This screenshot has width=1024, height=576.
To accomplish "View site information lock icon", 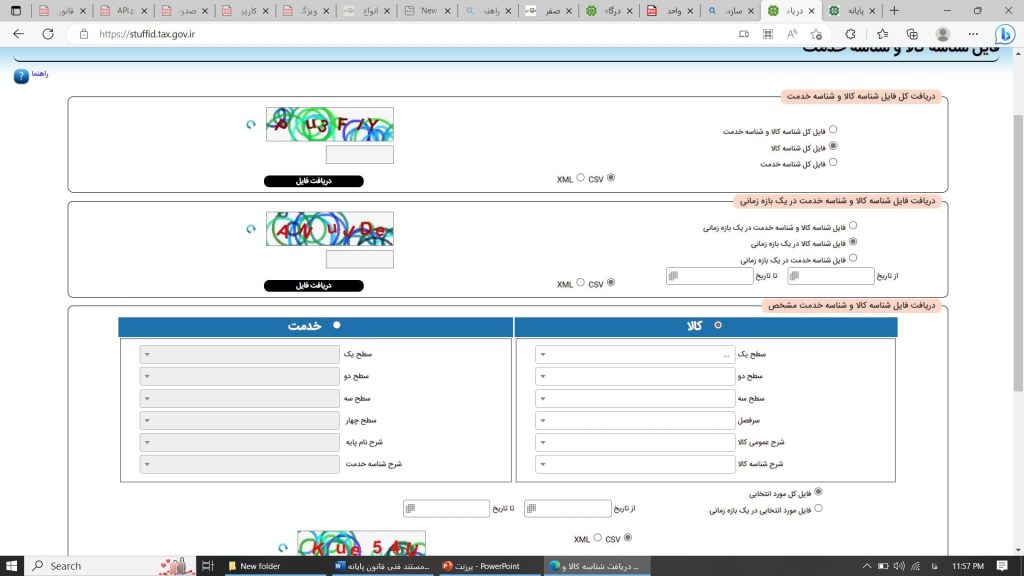I will pos(84,34).
